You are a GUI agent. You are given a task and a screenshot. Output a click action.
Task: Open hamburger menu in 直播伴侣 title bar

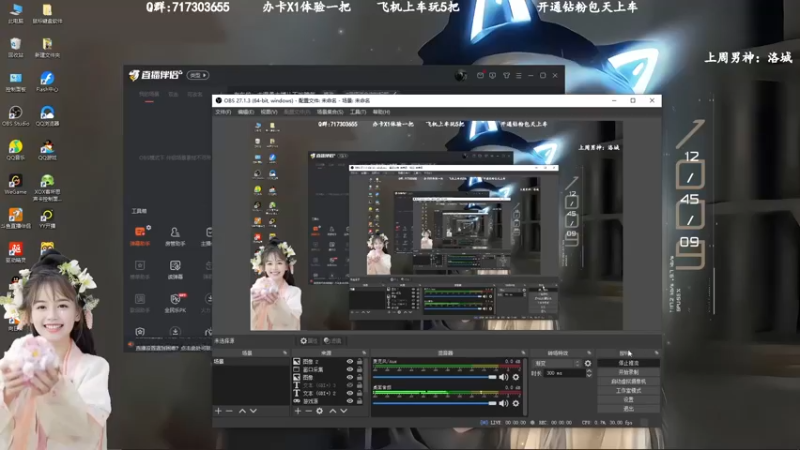point(518,76)
